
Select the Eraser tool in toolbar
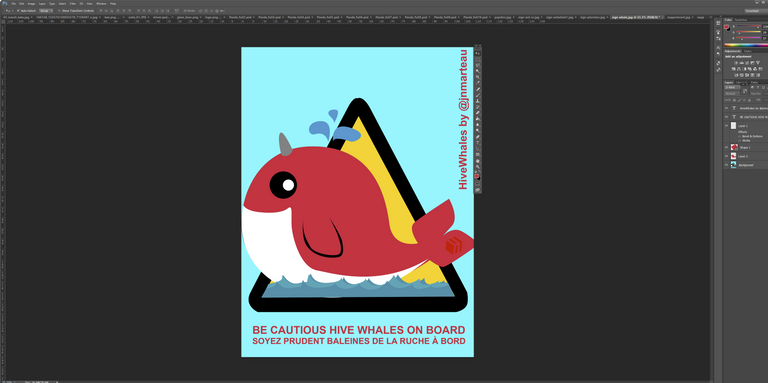pos(478,113)
